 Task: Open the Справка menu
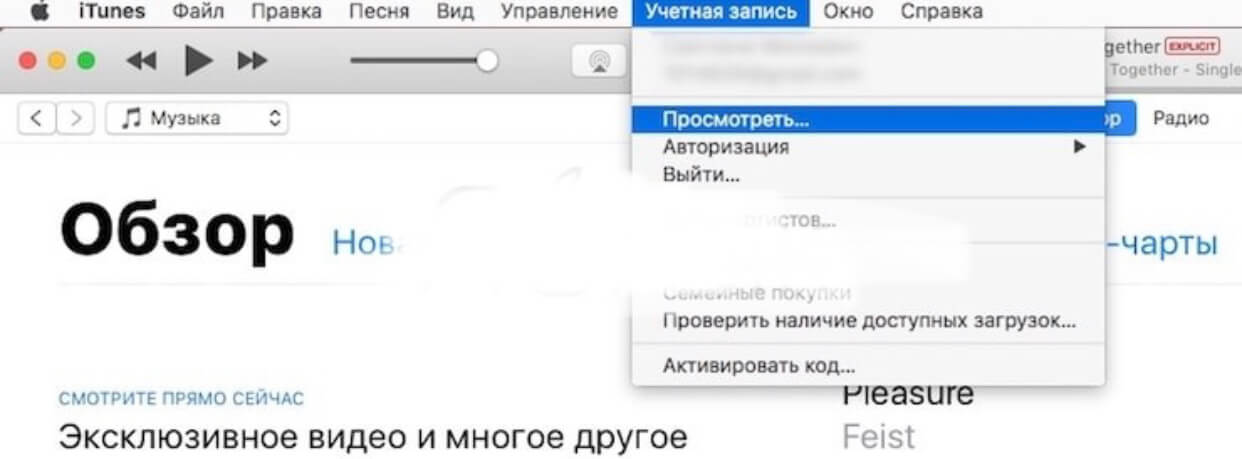[941, 12]
